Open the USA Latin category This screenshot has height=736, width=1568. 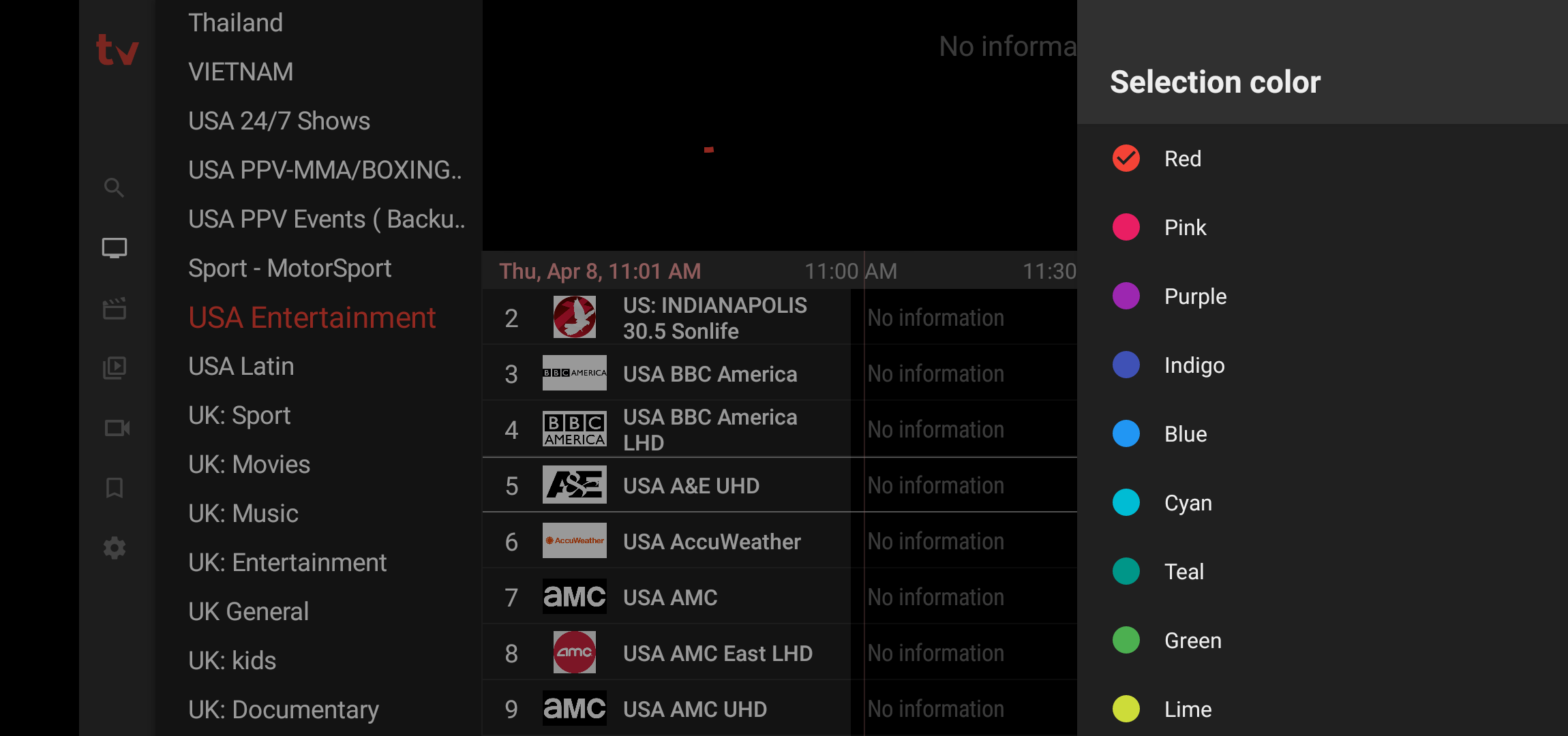[x=319, y=367]
